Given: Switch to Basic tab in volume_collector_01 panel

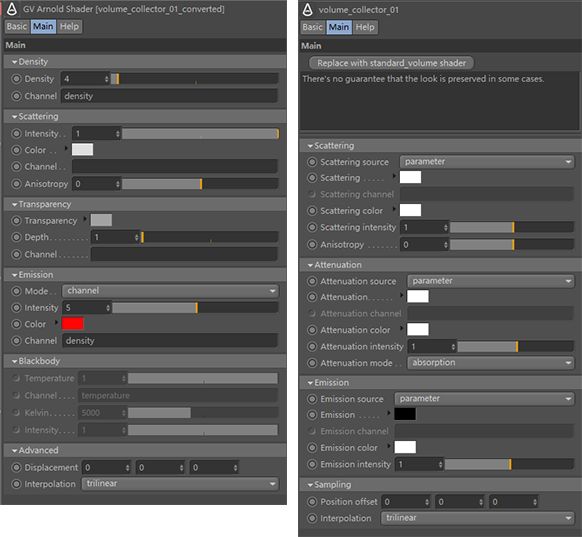Looking at the screenshot, I should click(313, 27).
